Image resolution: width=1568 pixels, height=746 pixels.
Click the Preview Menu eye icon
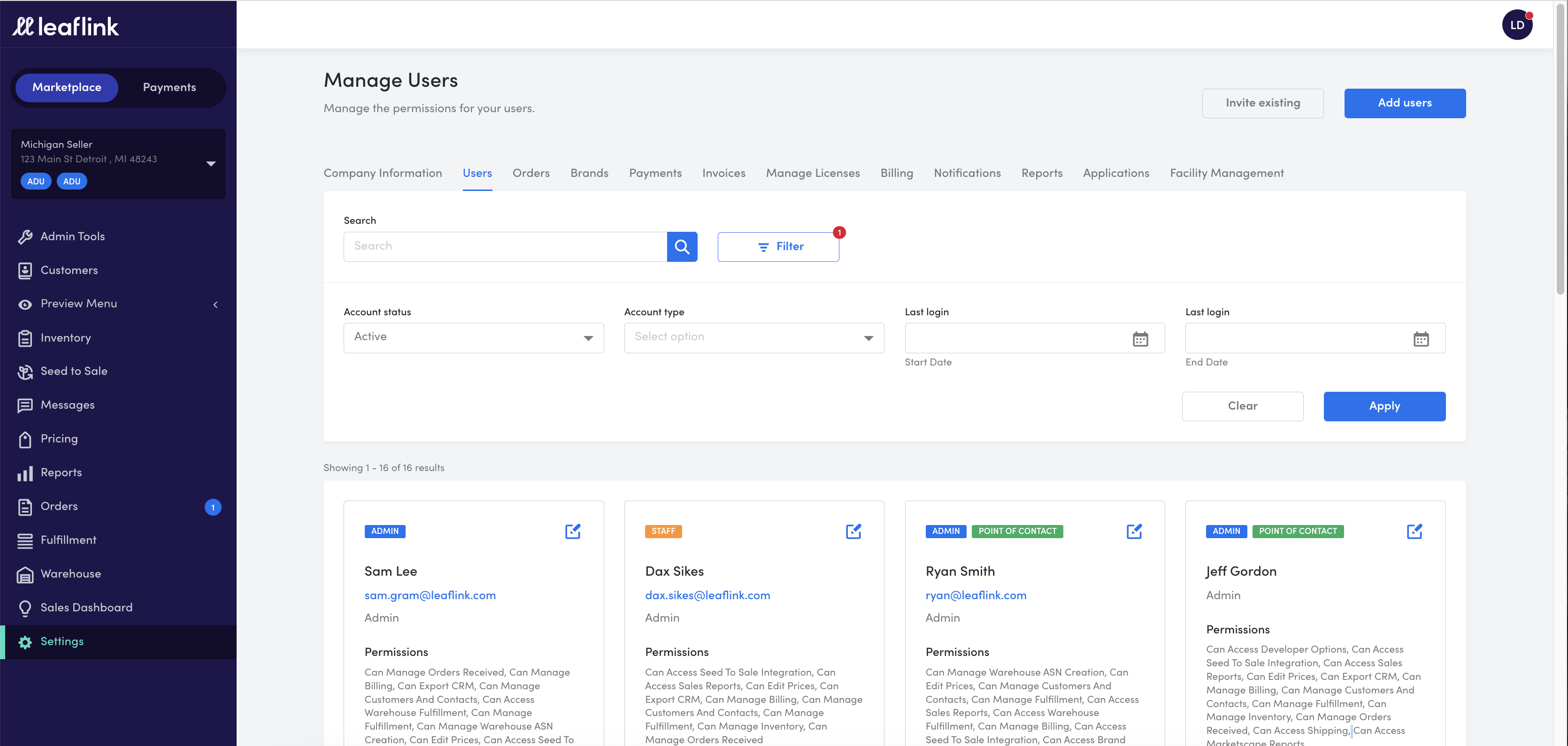pyautogui.click(x=25, y=304)
